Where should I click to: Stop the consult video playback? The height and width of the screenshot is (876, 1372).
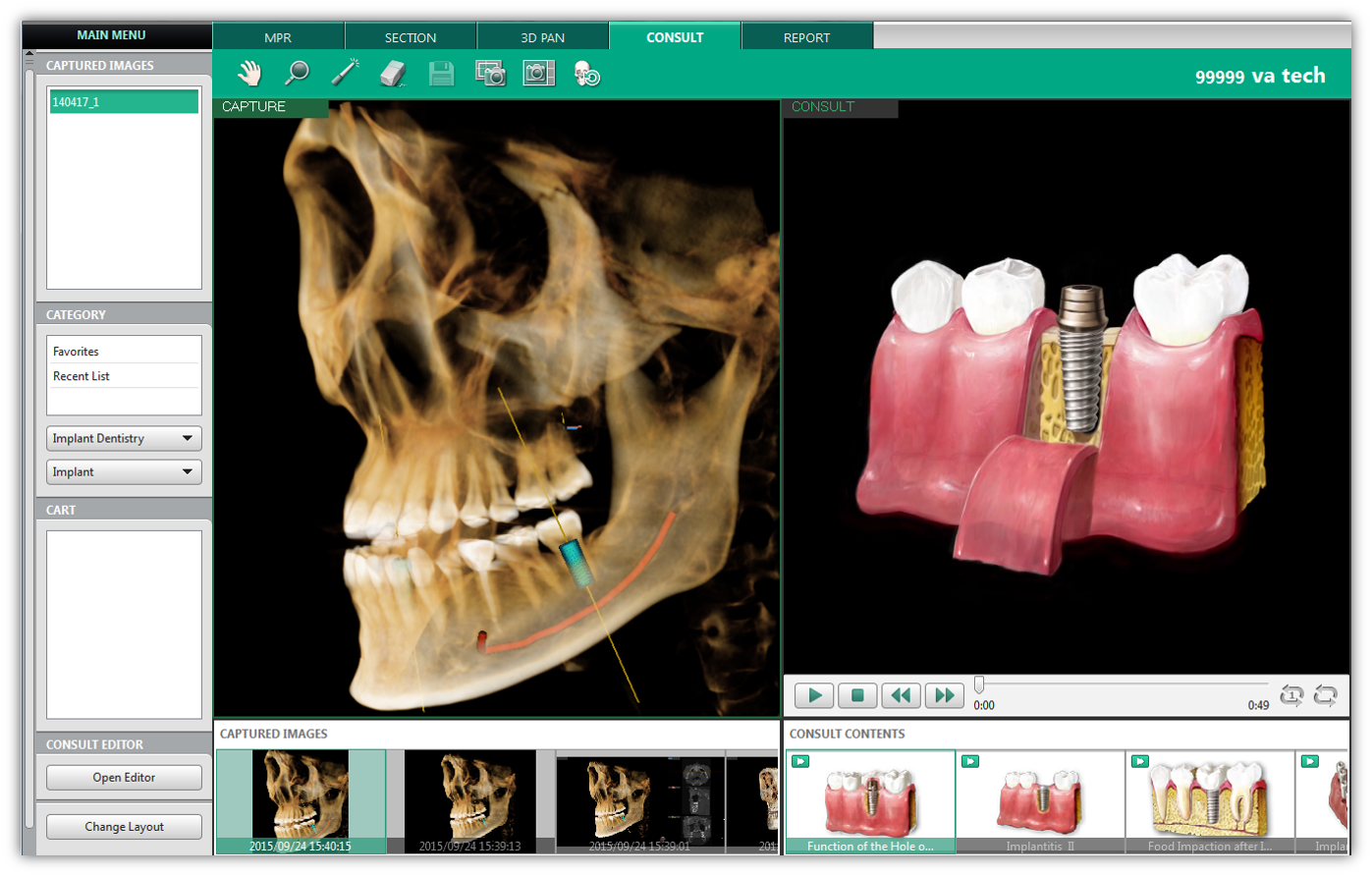pyautogui.click(x=857, y=695)
